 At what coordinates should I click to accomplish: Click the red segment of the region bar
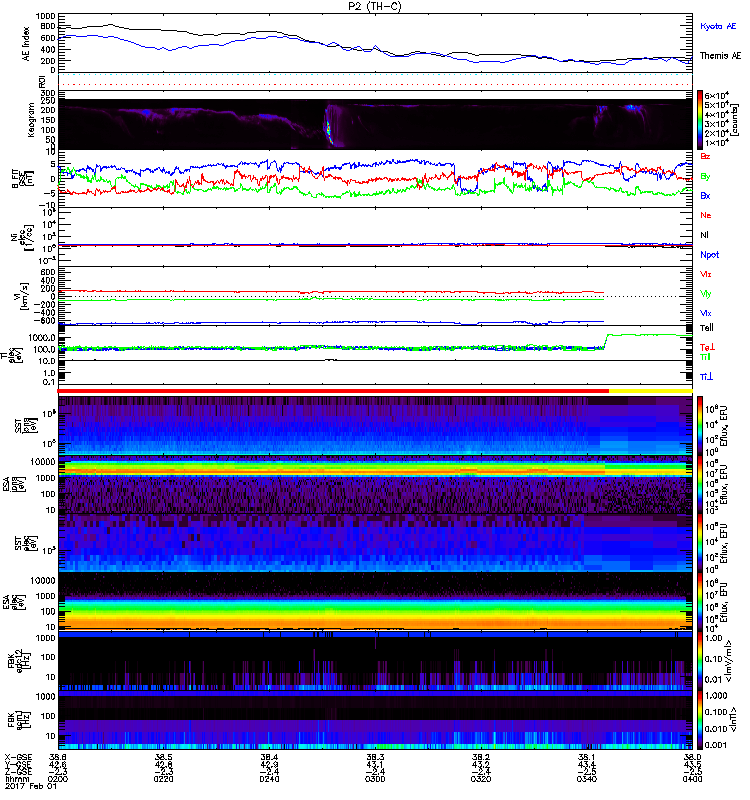[333, 391]
